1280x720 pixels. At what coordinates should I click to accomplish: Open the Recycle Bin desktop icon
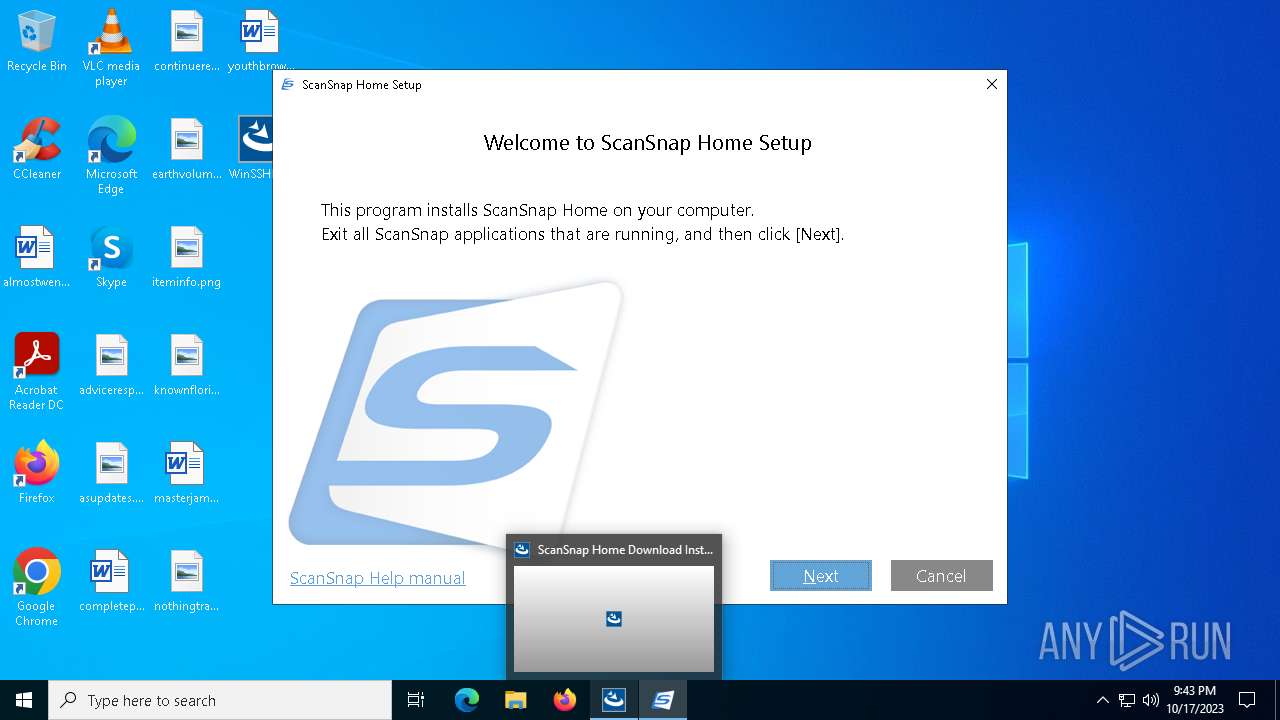pos(37,42)
